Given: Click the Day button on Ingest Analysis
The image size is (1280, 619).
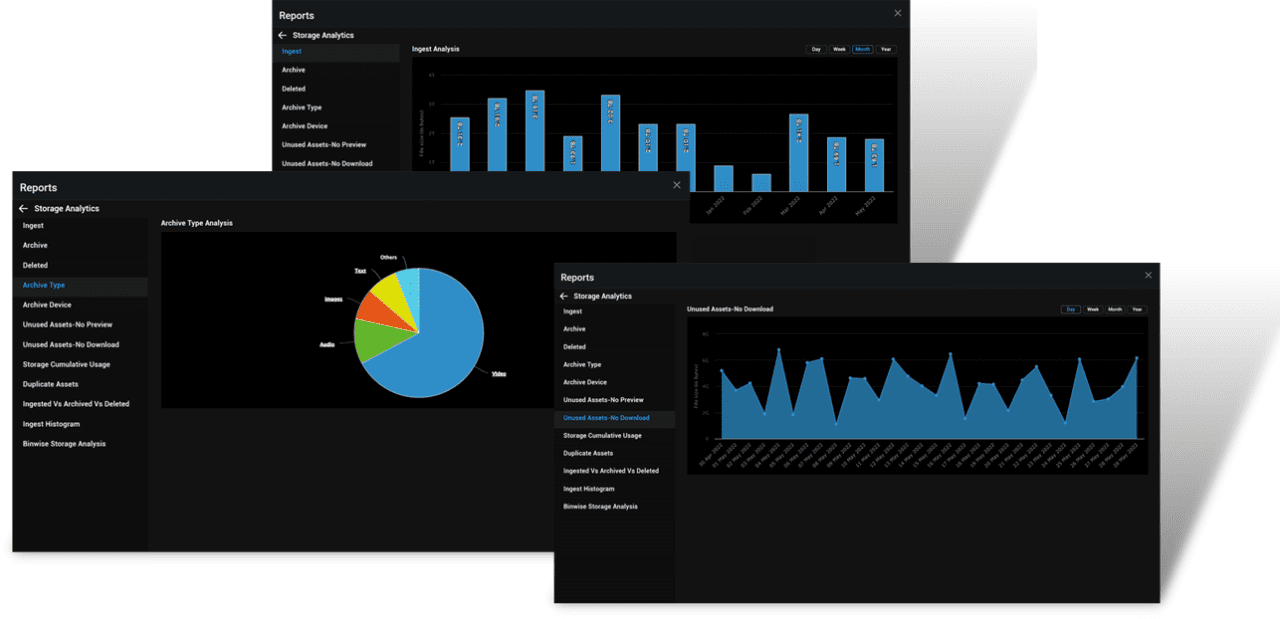Looking at the screenshot, I should coord(815,49).
